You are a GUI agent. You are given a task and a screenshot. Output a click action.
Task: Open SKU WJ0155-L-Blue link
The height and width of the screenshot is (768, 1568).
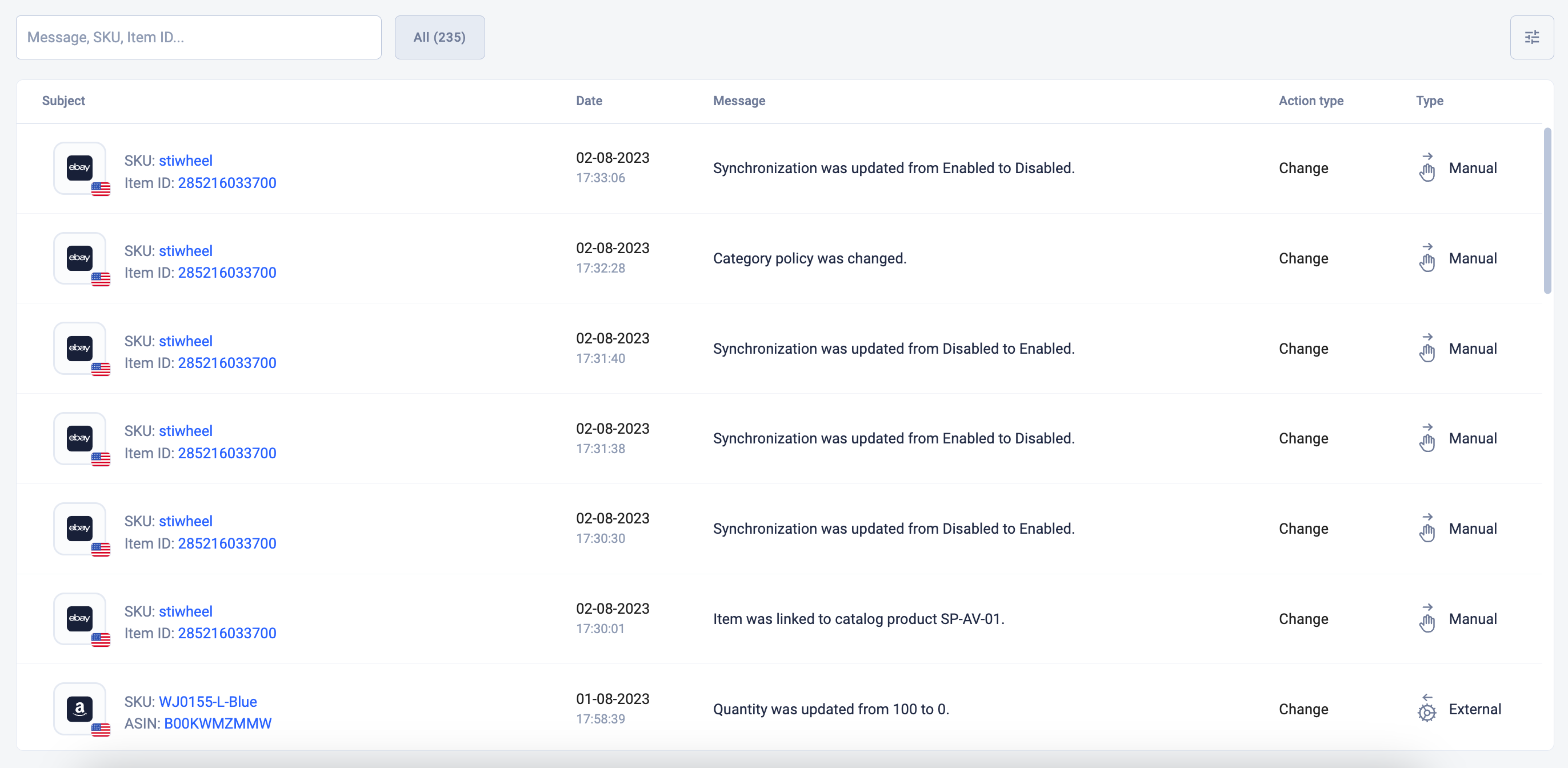[207, 702]
